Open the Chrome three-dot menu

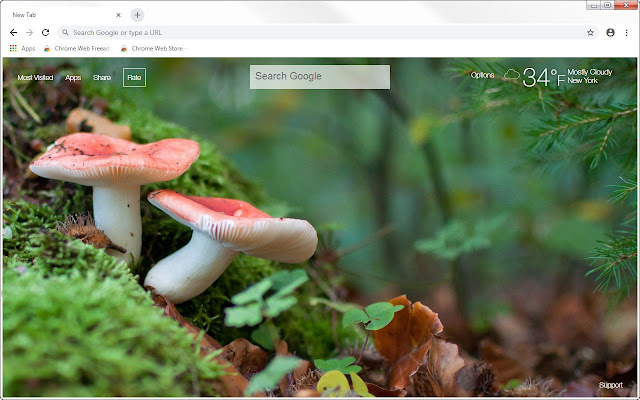tap(627, 33)
